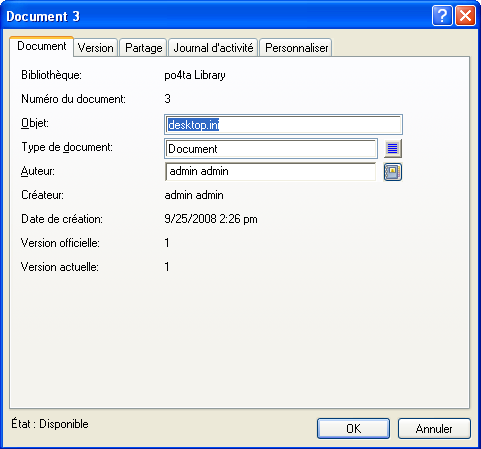Go to the Journal d'activité tab

[x=213, y=48]
